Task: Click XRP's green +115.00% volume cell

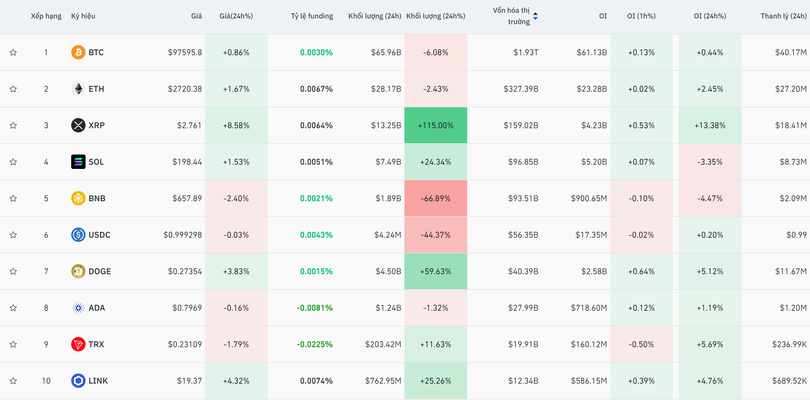Action: pyautogui.click(x=435, y=125)
